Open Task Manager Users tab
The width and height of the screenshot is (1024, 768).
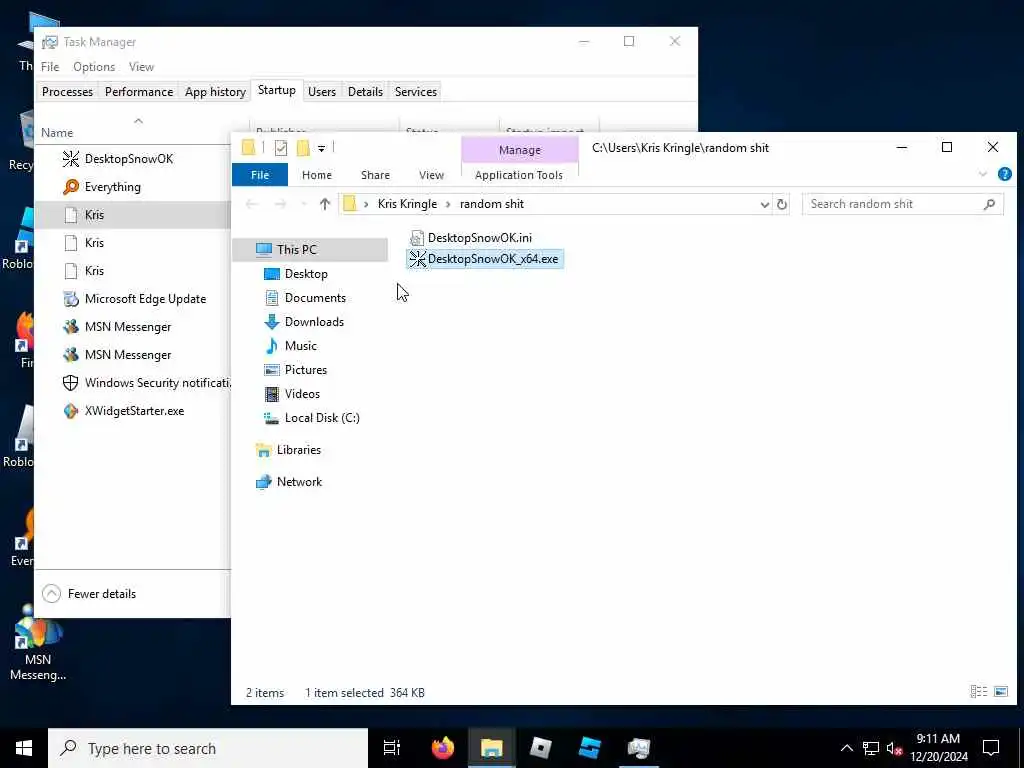(x=322, y=92)
